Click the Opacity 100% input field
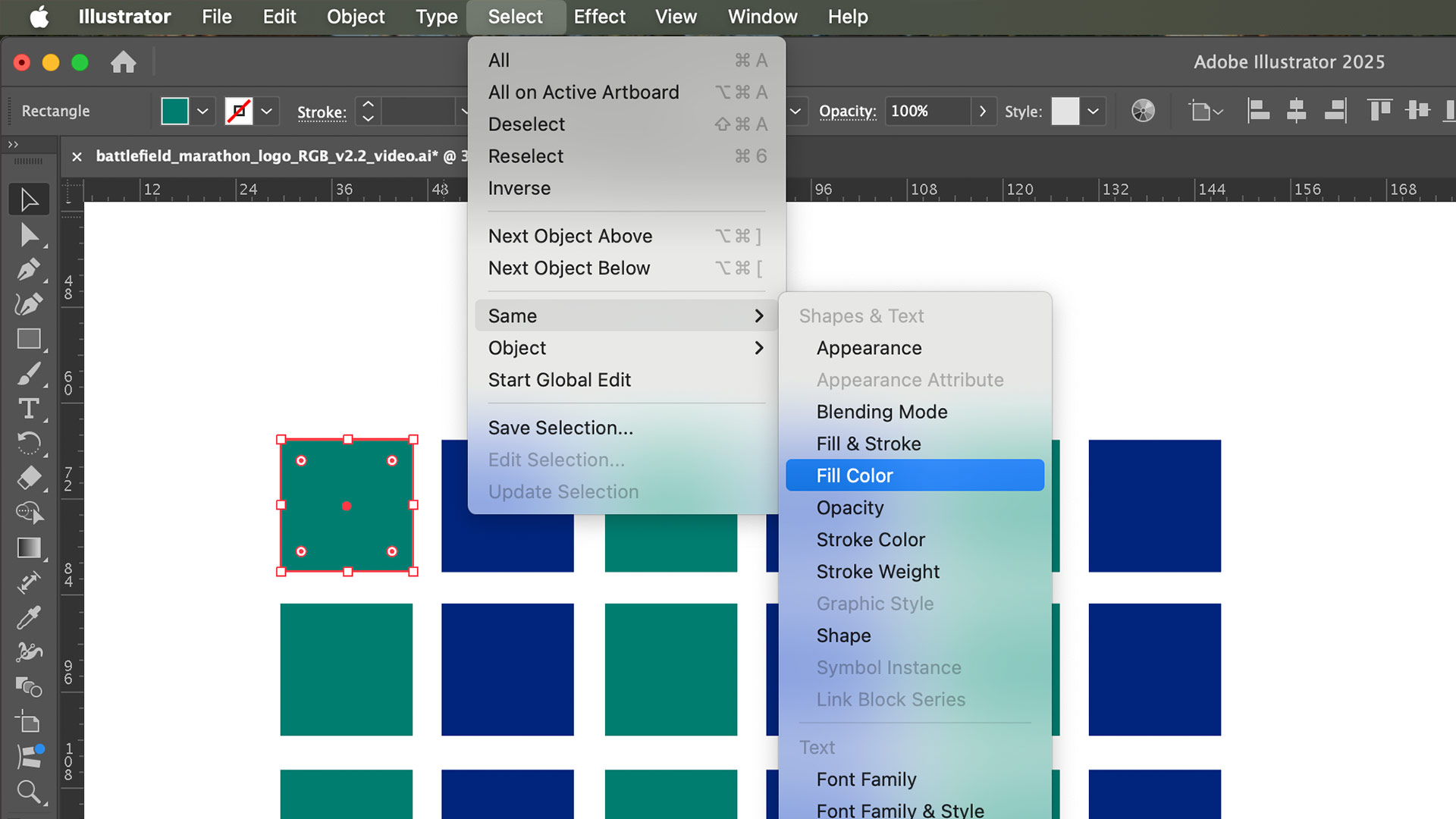This screenshot has width=1456, height=819. (927, 111)
